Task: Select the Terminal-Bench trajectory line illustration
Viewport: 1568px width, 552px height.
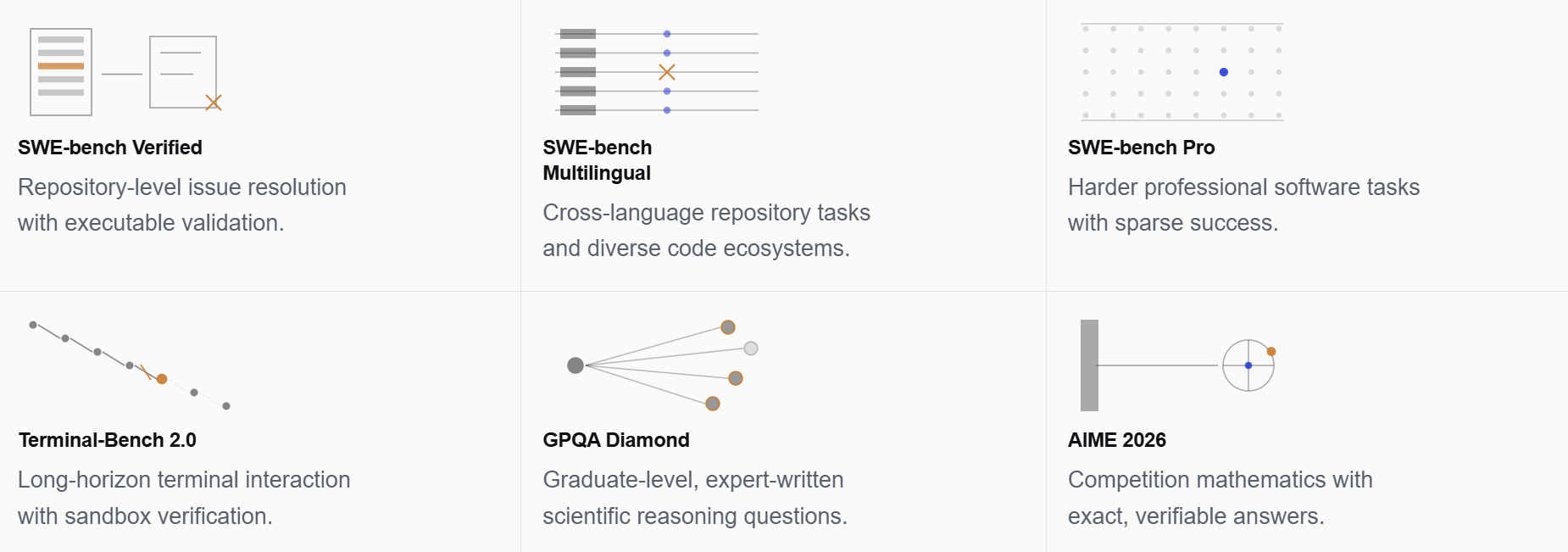Action: 130,365
